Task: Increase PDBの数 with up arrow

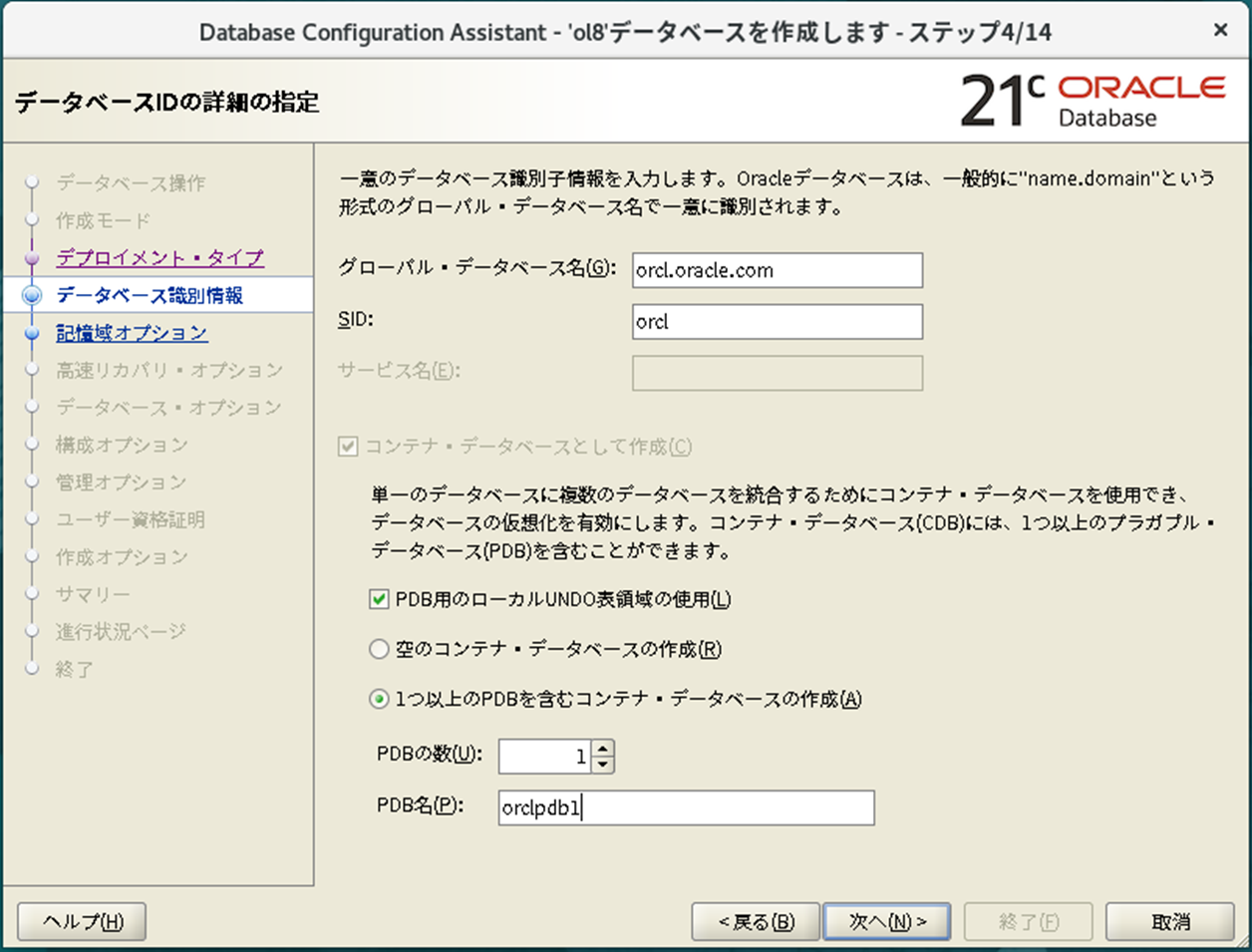Action: click(603, 748)
